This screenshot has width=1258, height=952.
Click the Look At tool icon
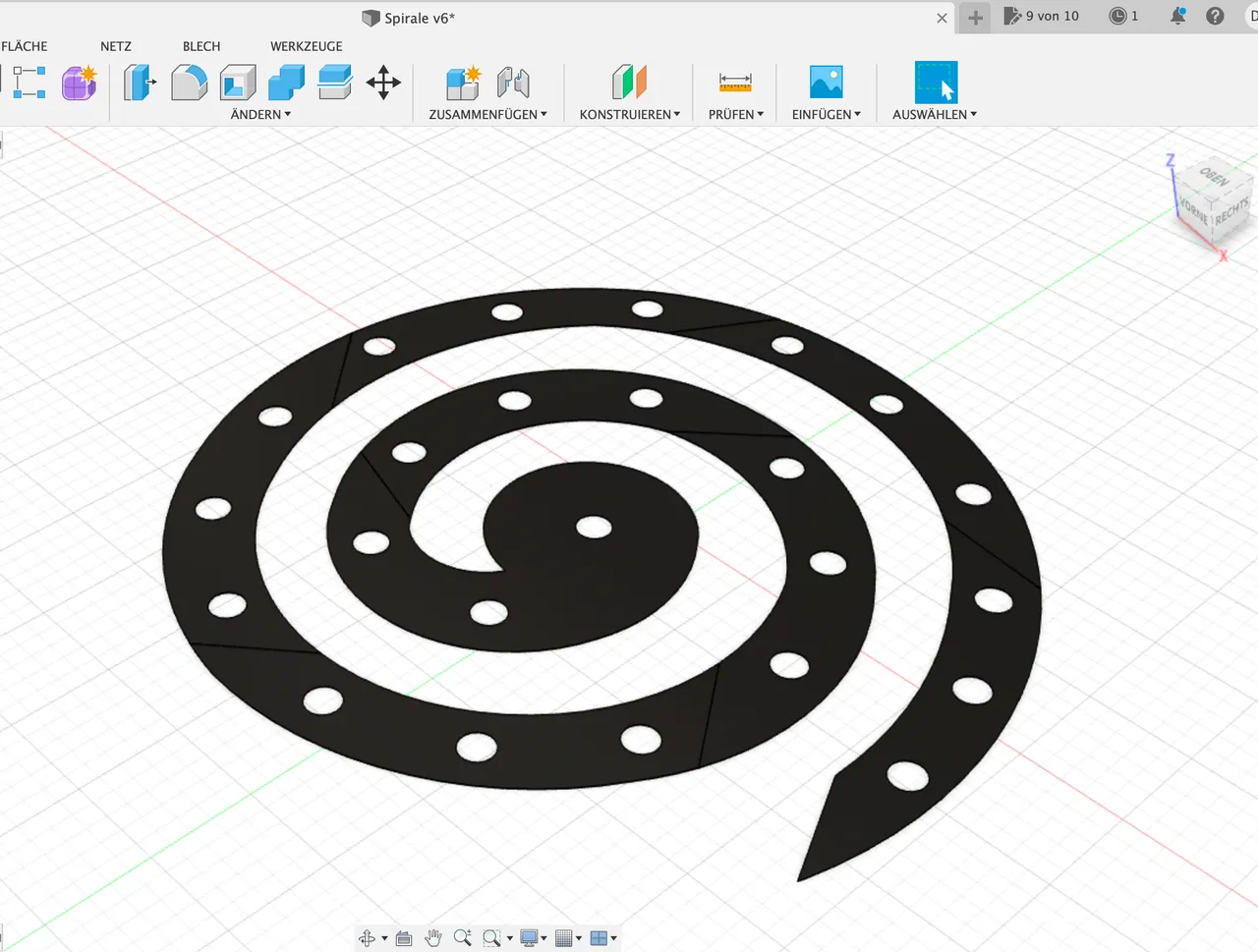(x=403, y=938)
